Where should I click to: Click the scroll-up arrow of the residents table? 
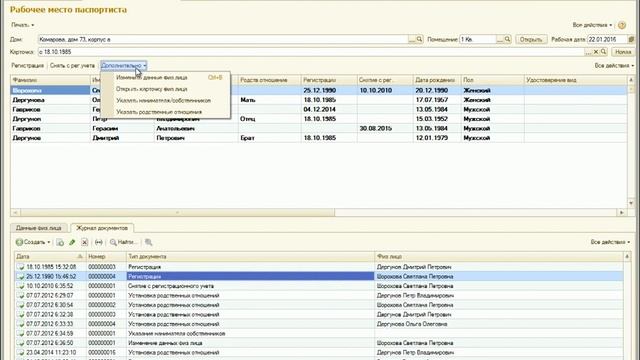[x=631, y=80]
